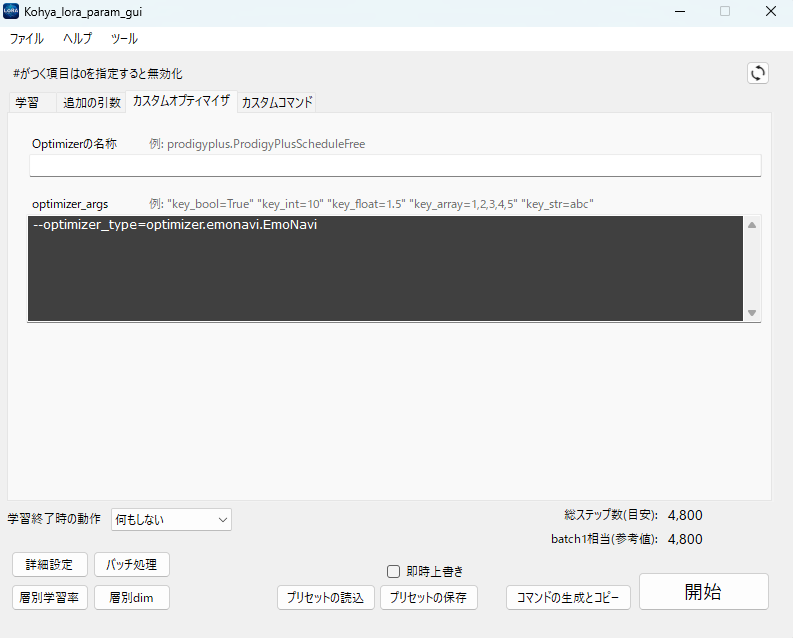Toggle the 即時上書き checkbox

coord(393,571)
